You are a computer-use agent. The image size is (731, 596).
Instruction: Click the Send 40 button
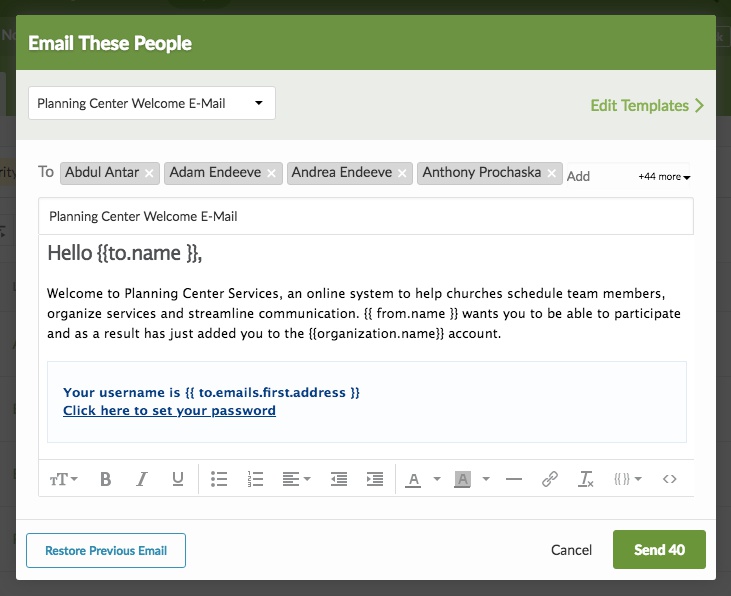click(659, 550)
